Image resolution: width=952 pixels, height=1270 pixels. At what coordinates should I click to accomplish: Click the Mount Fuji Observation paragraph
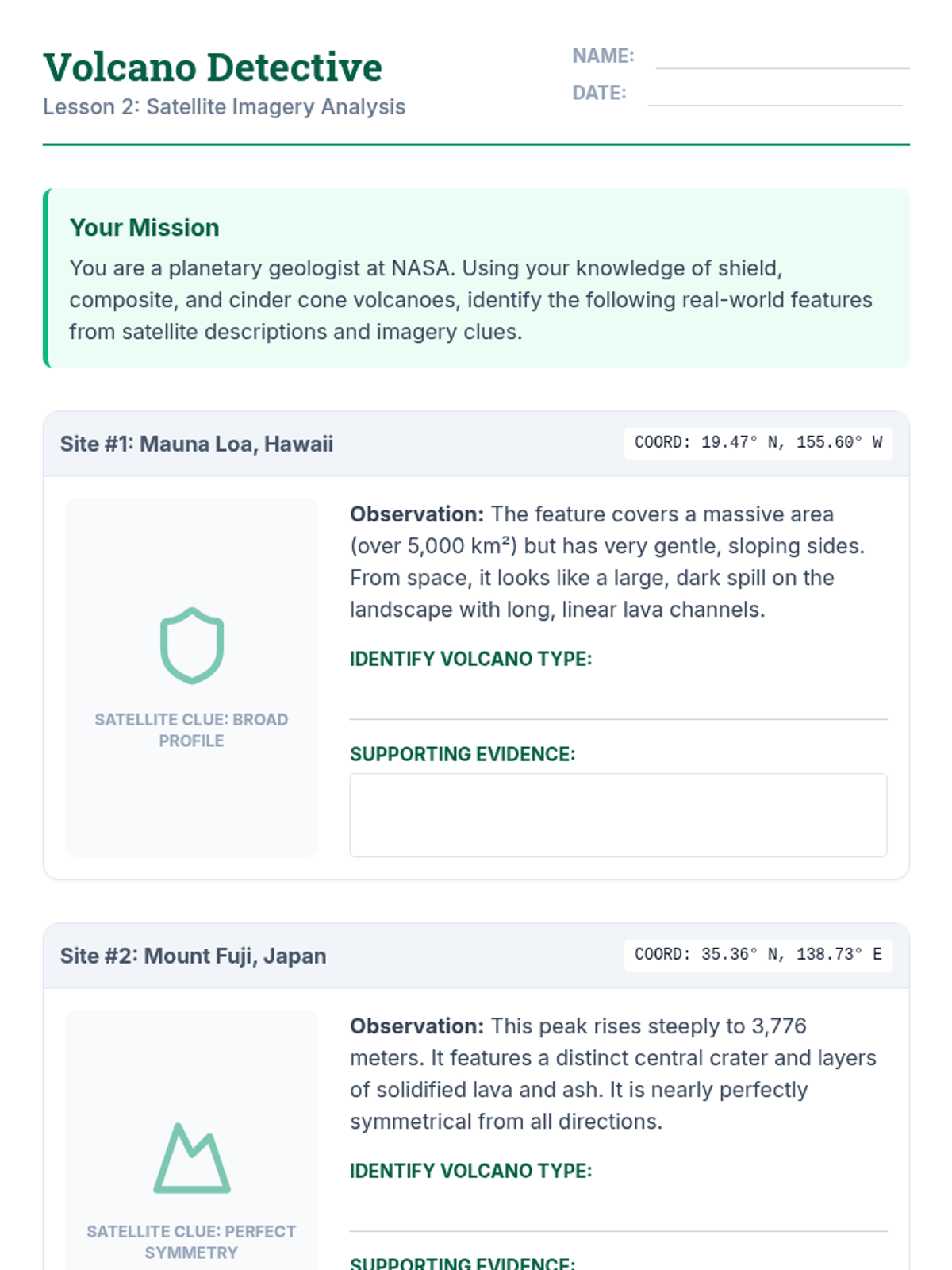[x=612, y=1074]
